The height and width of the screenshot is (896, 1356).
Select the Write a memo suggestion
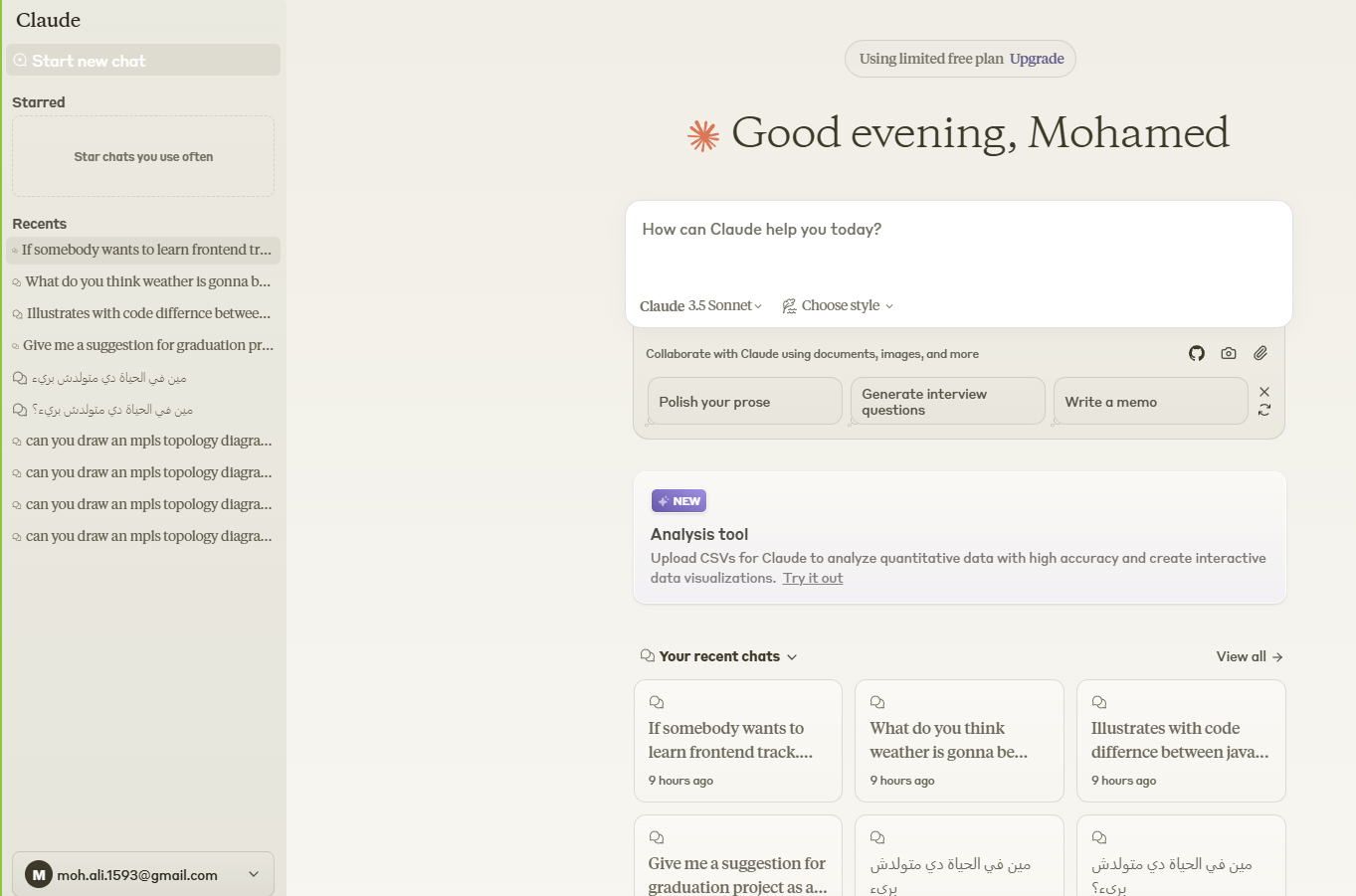point(1151,401)
